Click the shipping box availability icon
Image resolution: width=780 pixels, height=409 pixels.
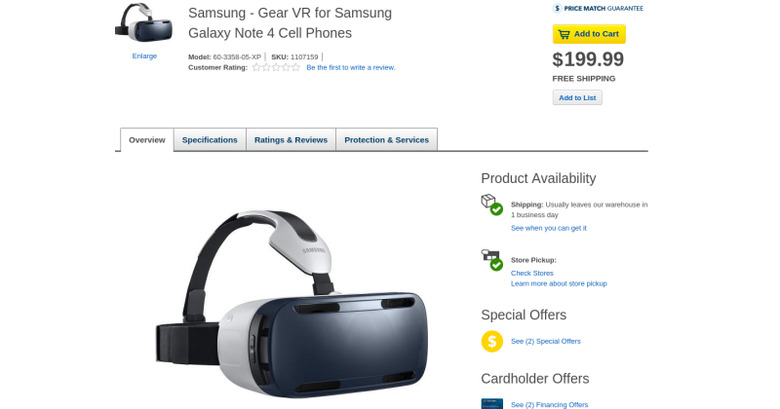click(491, 204)
